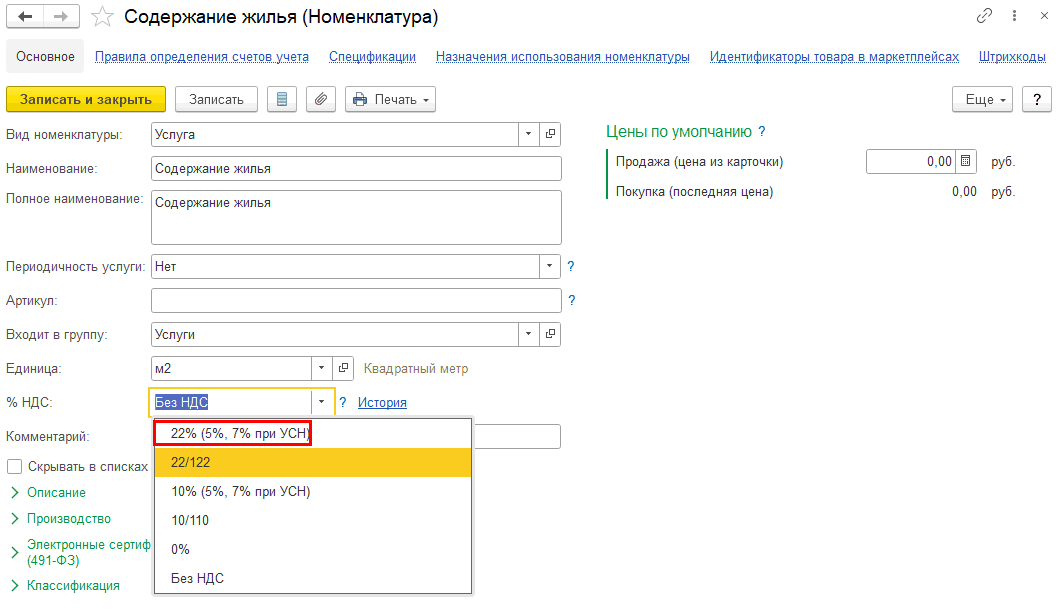Copy link to this item card

pos(984,17)
